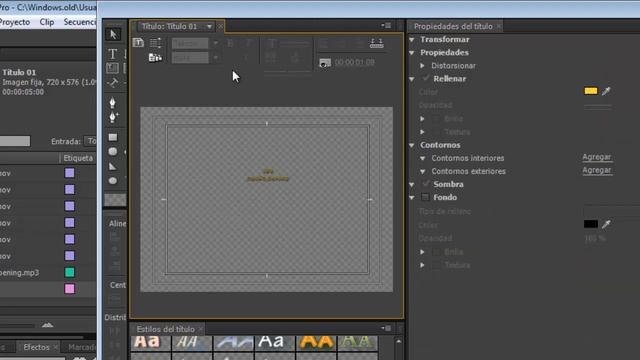Expand the Distorsionar group
The image size is (640, 360).
[x=422, y=66]
